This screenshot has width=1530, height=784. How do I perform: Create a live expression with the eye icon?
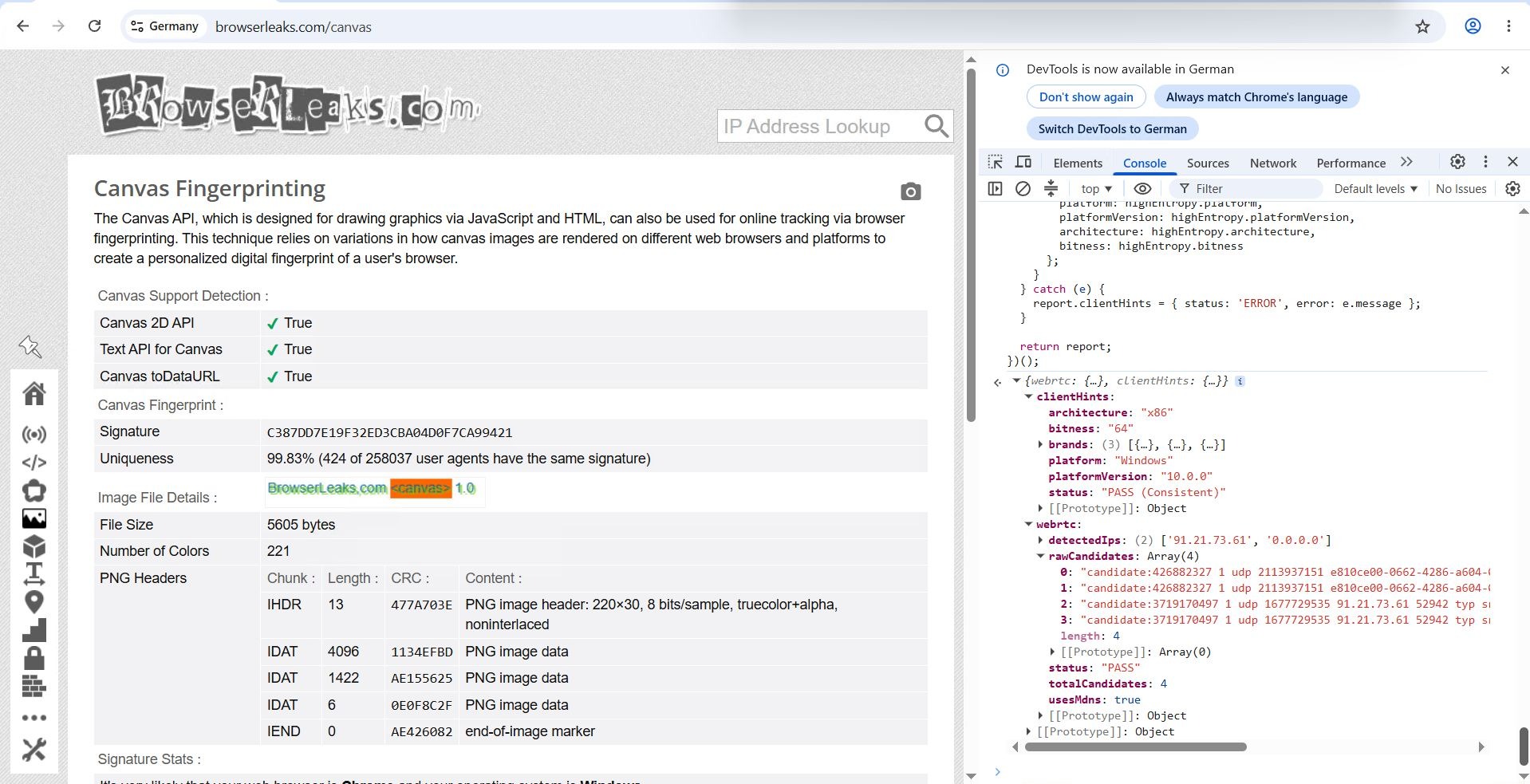pos(1142,188)
